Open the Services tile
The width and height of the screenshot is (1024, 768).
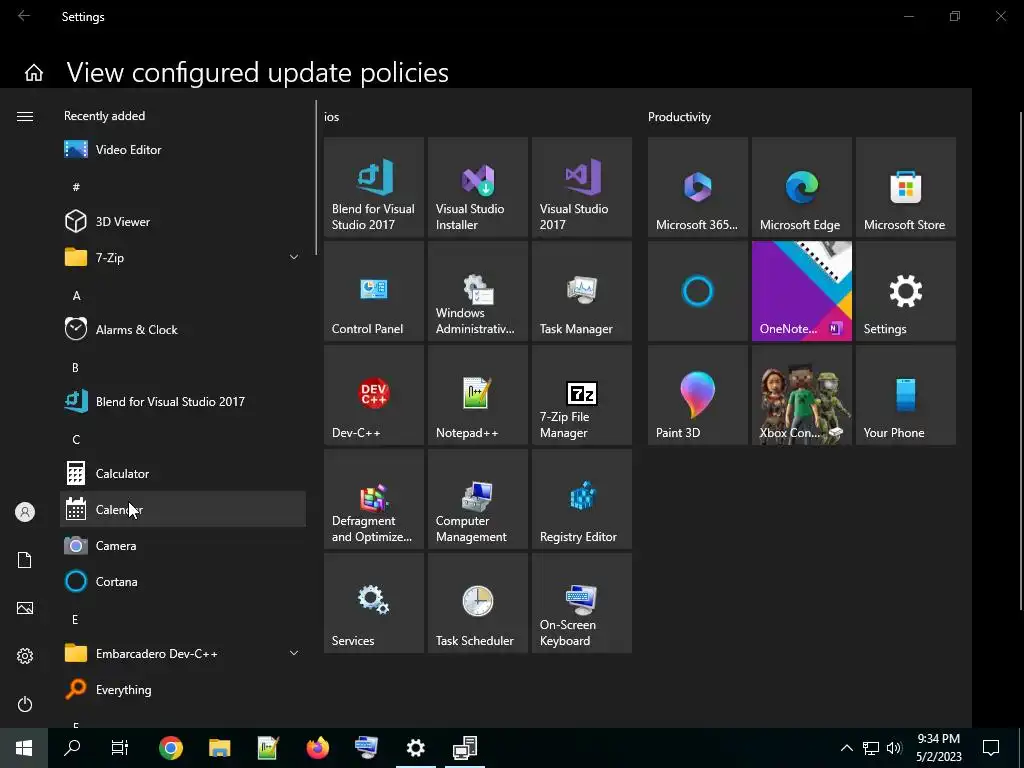pos(374,603)
